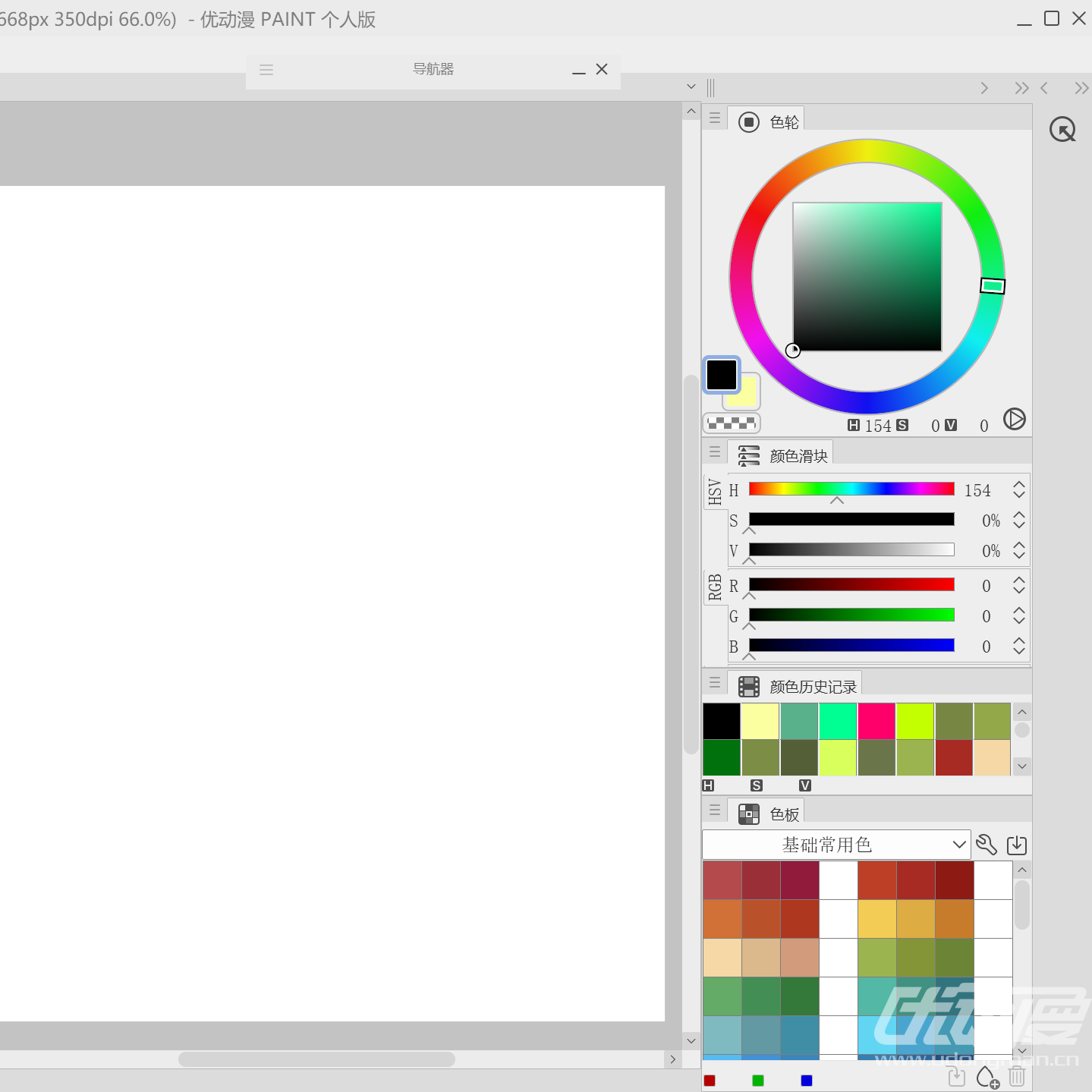Open the 颜色滑块 color slider tab
This screenshot has height=1092, width=1092.
tap(782, 455)
